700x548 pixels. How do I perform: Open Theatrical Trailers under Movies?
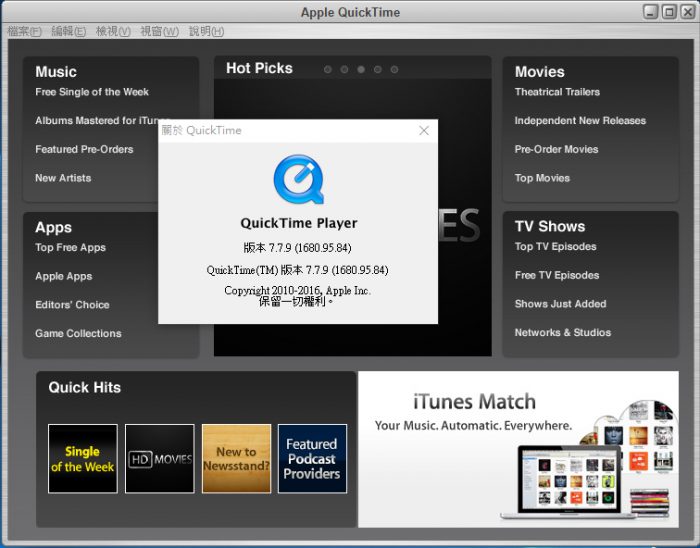(x=557, y=92)
